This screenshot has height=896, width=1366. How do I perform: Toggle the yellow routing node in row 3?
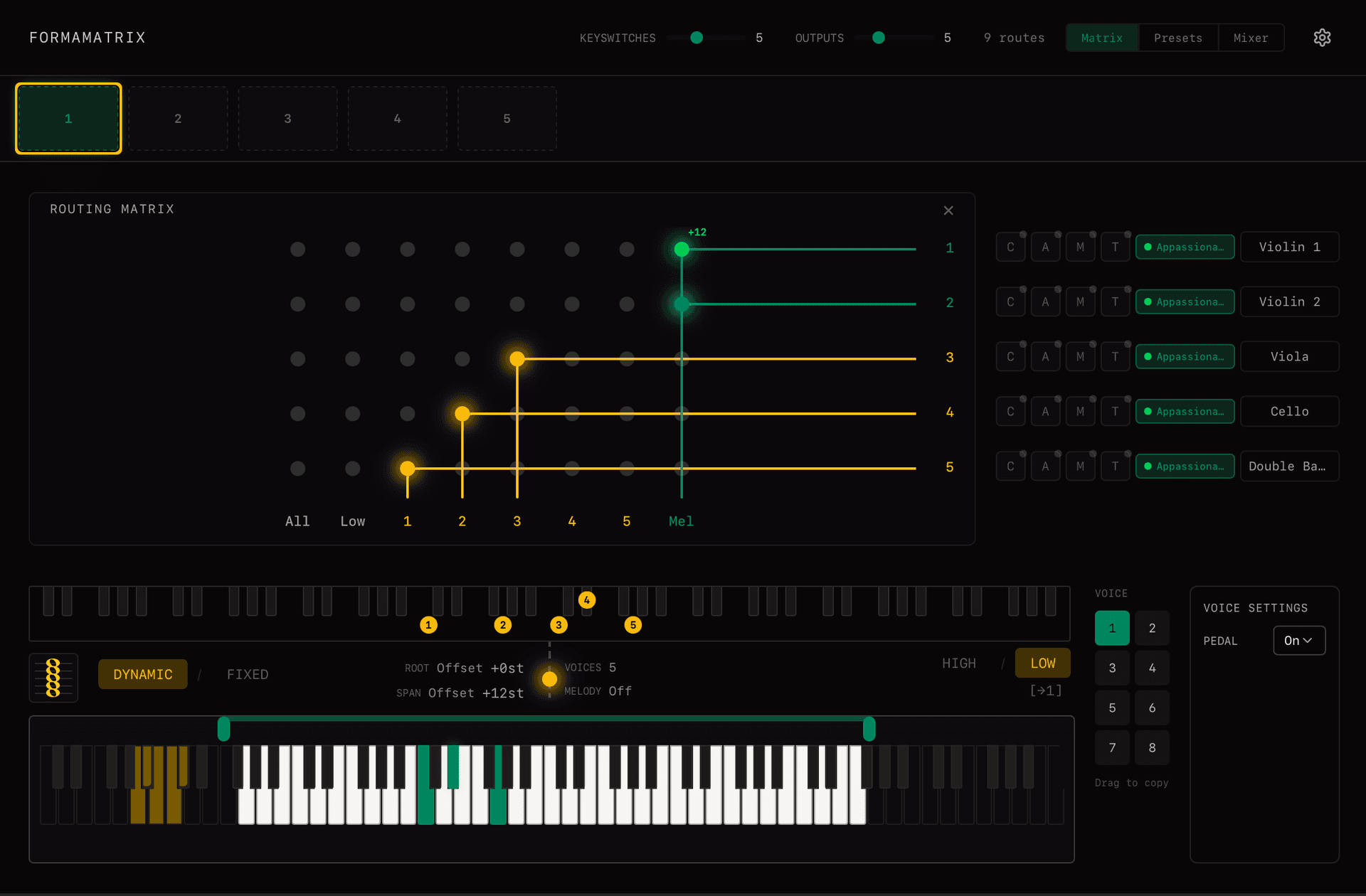pos(517,359)
